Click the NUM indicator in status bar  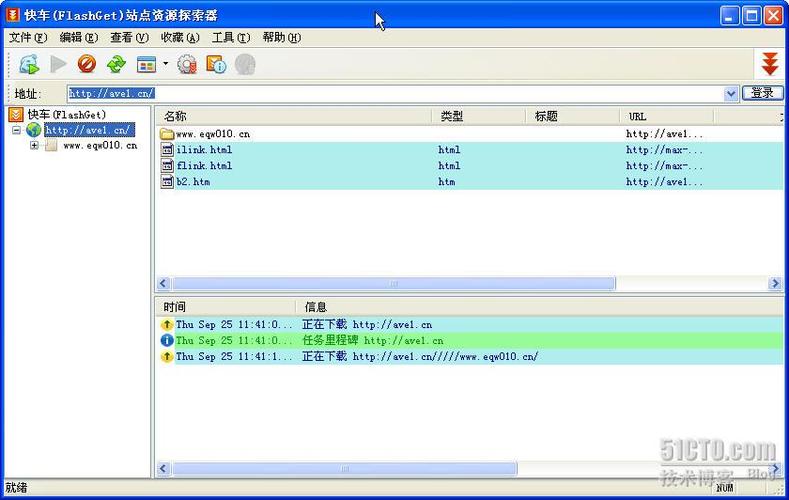[x=725, y=487]
